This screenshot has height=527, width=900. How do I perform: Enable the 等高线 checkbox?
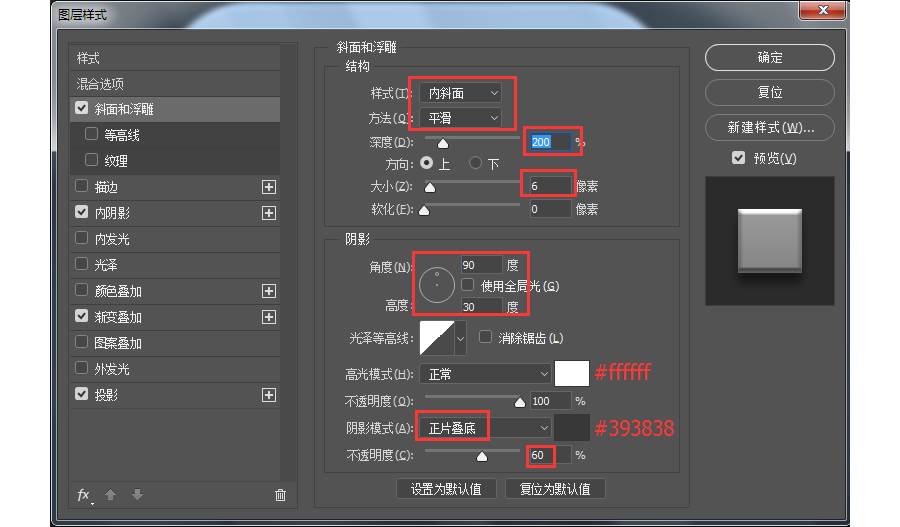(91, 134)
